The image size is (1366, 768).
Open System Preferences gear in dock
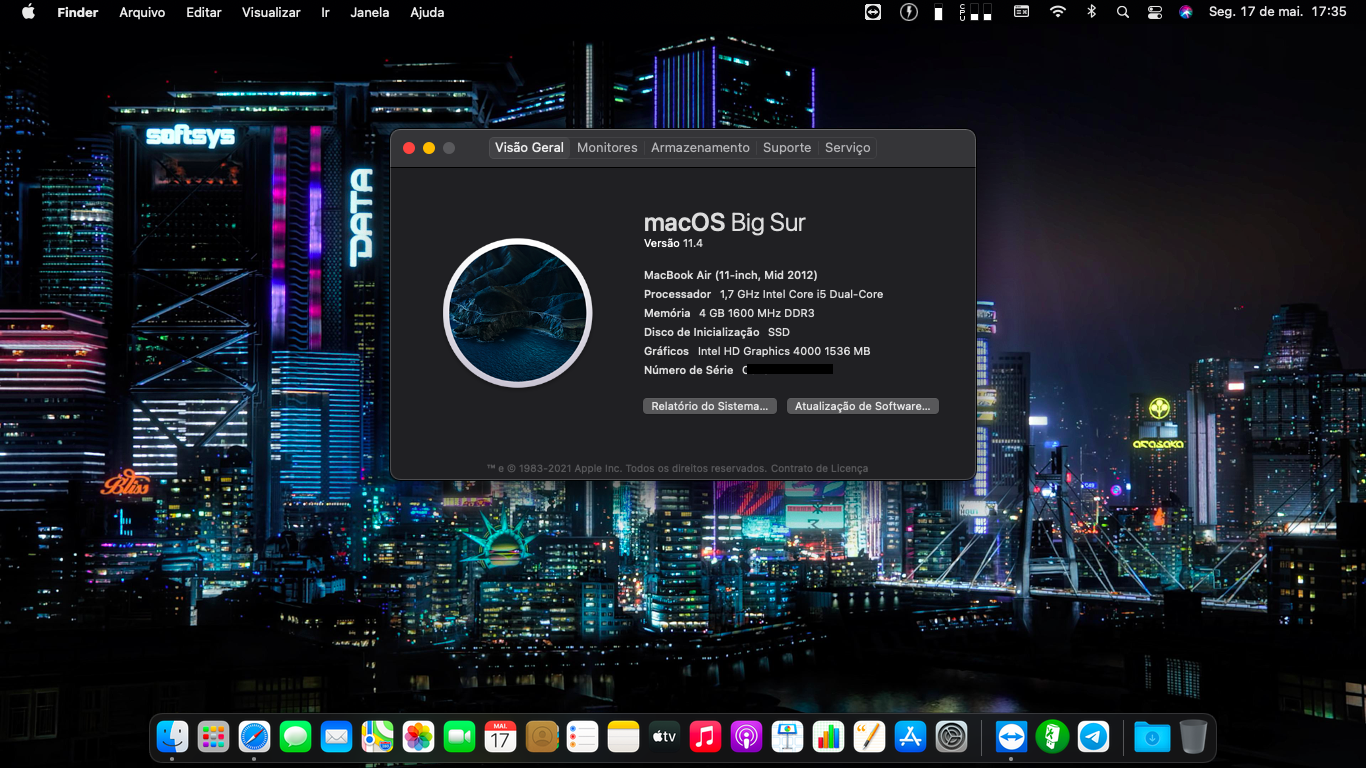click(951, 737)
